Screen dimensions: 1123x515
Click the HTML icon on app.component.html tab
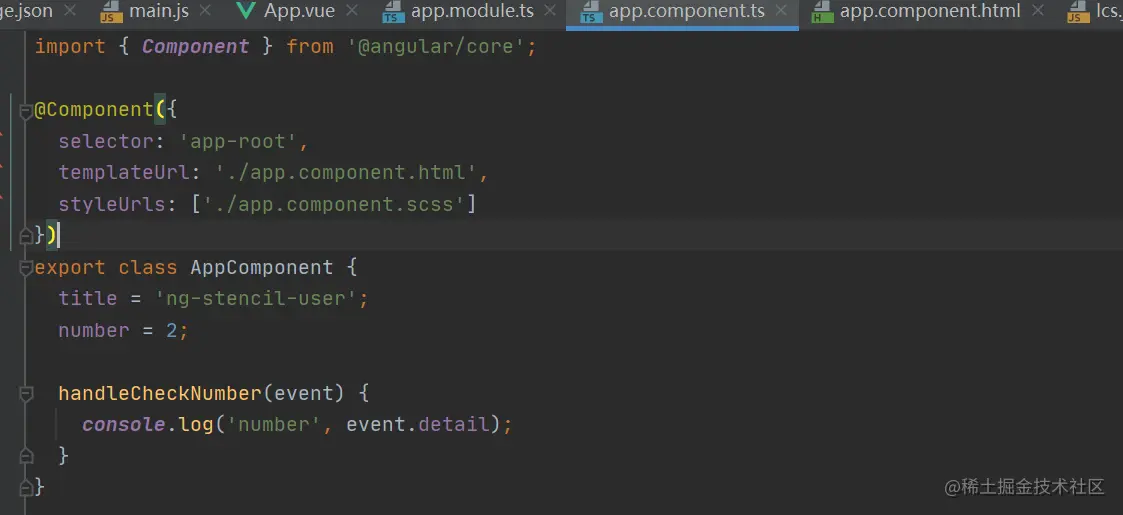click(x=822, y=11)
